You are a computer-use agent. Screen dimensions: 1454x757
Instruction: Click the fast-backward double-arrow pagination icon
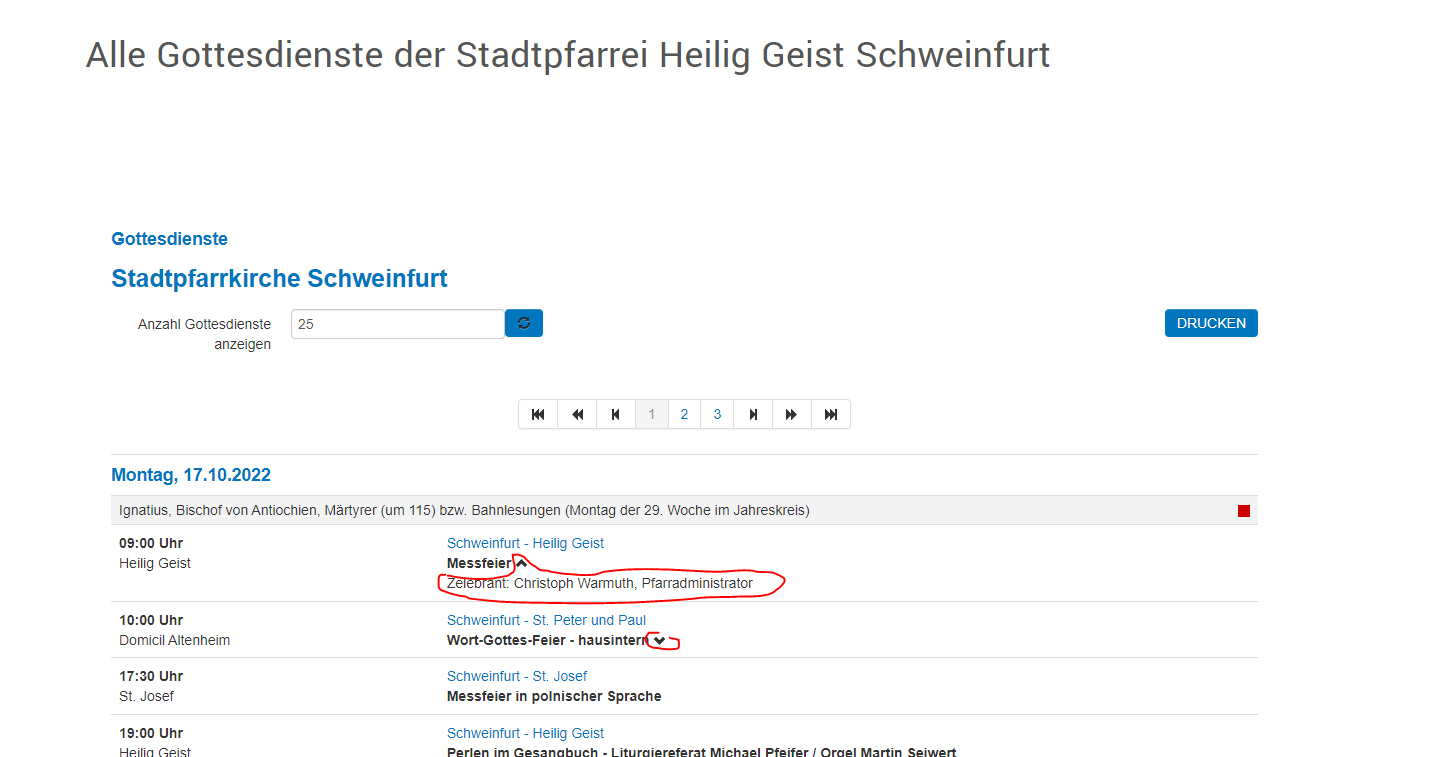[577, 414]
